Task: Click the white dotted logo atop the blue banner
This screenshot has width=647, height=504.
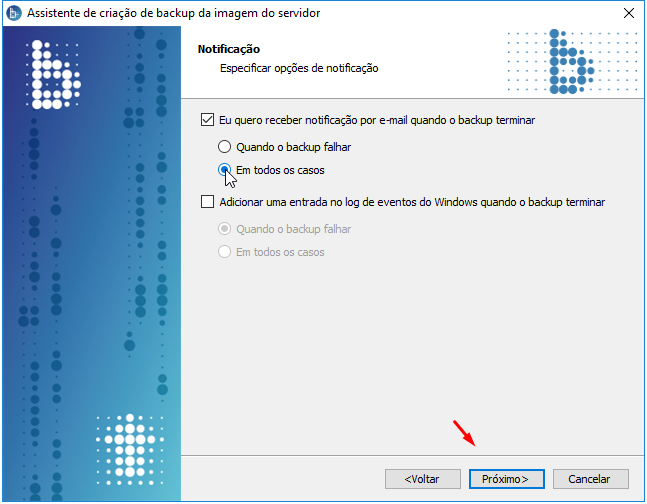Action: 53,75
